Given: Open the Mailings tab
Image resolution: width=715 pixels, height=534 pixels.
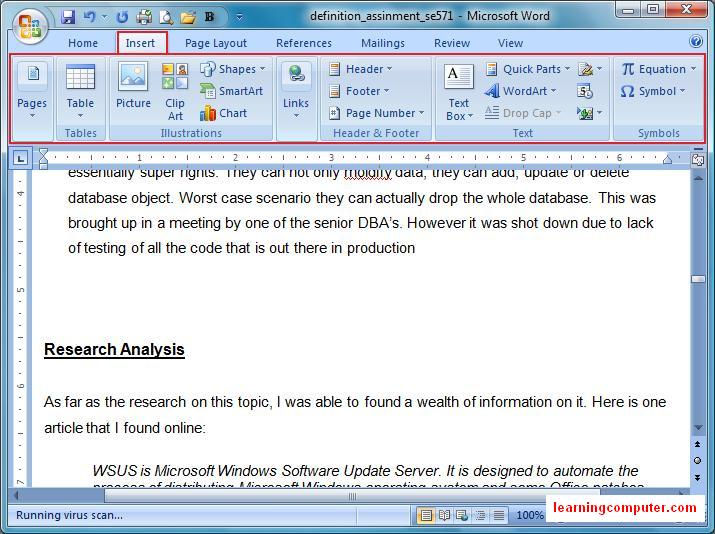Looking at the screenshot, I should [383, 43].
